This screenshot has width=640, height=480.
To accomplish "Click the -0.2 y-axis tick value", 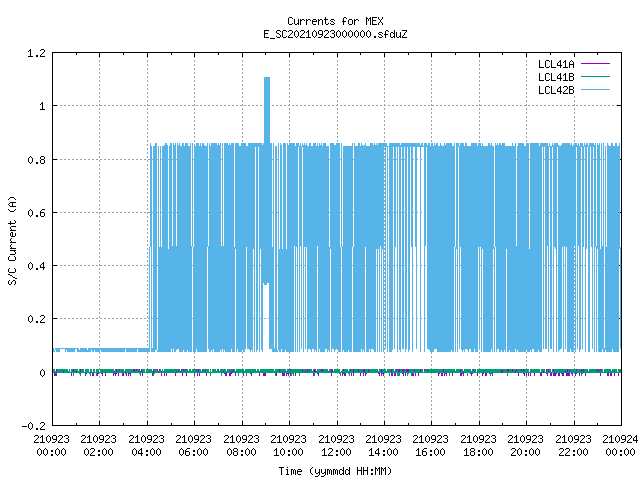I will pyautogui.click(x=33, y=426).
